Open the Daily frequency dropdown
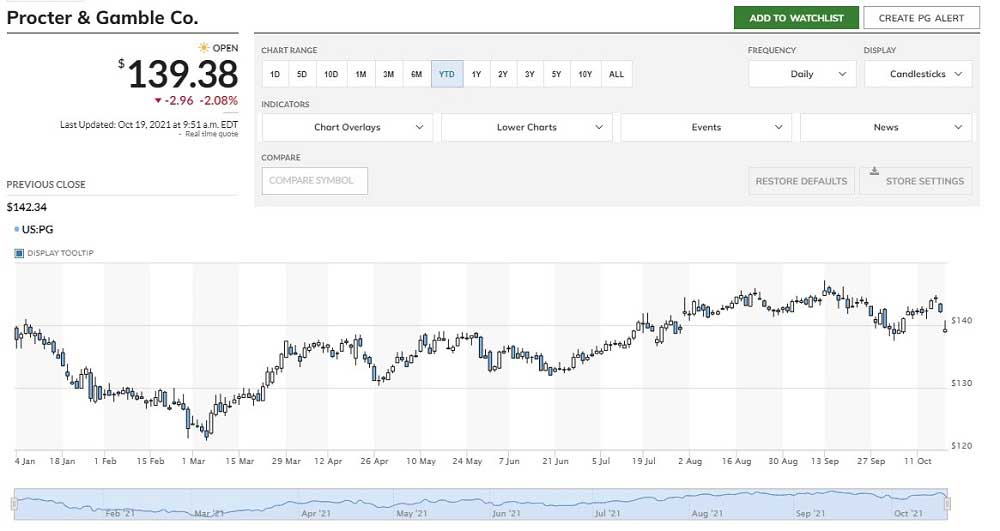1000x531 pixels. [x=803, y=74]
